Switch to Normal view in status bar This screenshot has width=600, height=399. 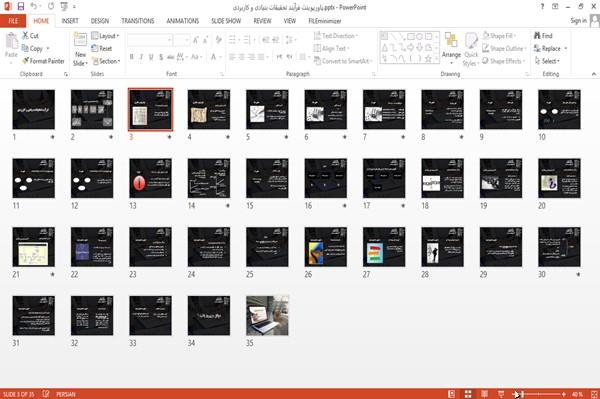tap(452, 394)
